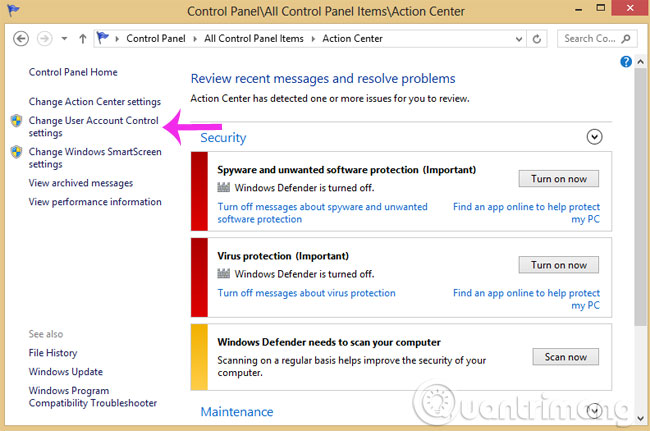
Task: Click the Security section heading
Action: [223, 138]
